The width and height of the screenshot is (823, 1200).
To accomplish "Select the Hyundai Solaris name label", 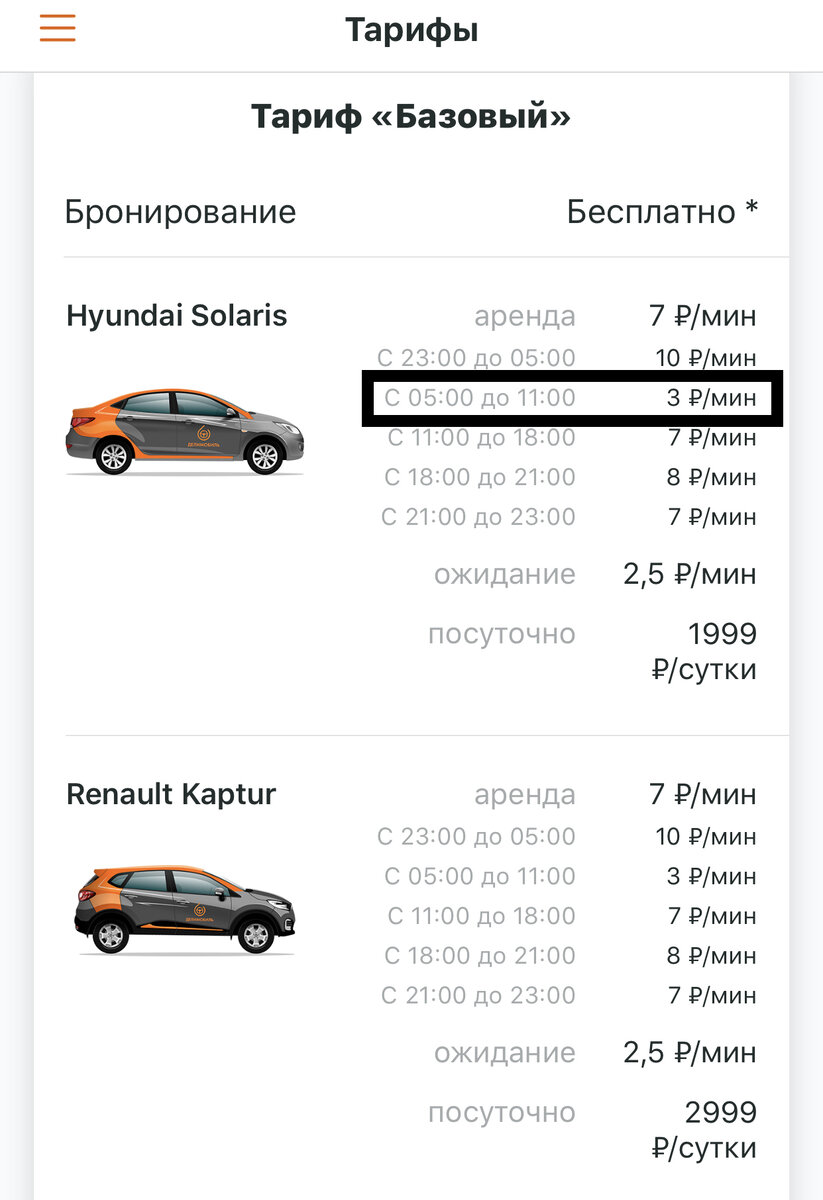I will tap(176, 315).
